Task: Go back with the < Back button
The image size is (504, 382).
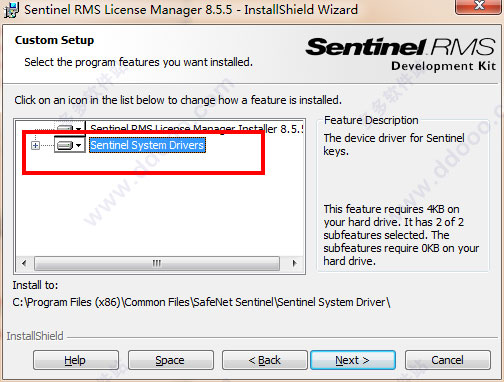Action: tap(265, 360)
